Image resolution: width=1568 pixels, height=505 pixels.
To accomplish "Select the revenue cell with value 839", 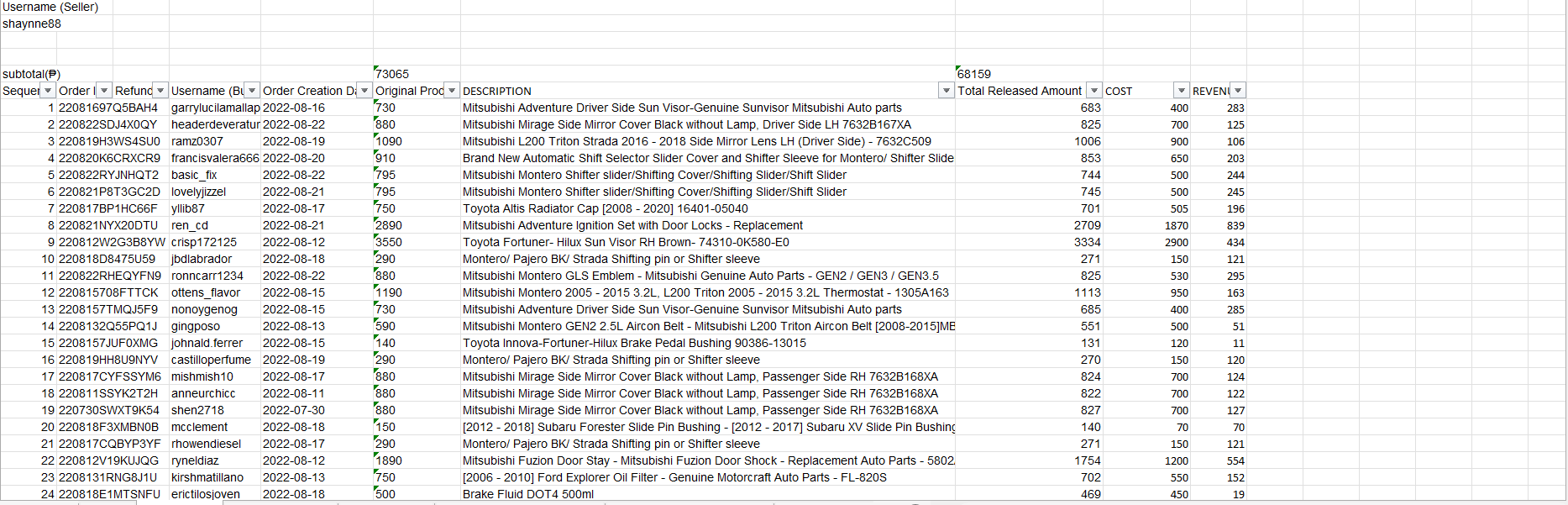I will point(1218,225).
